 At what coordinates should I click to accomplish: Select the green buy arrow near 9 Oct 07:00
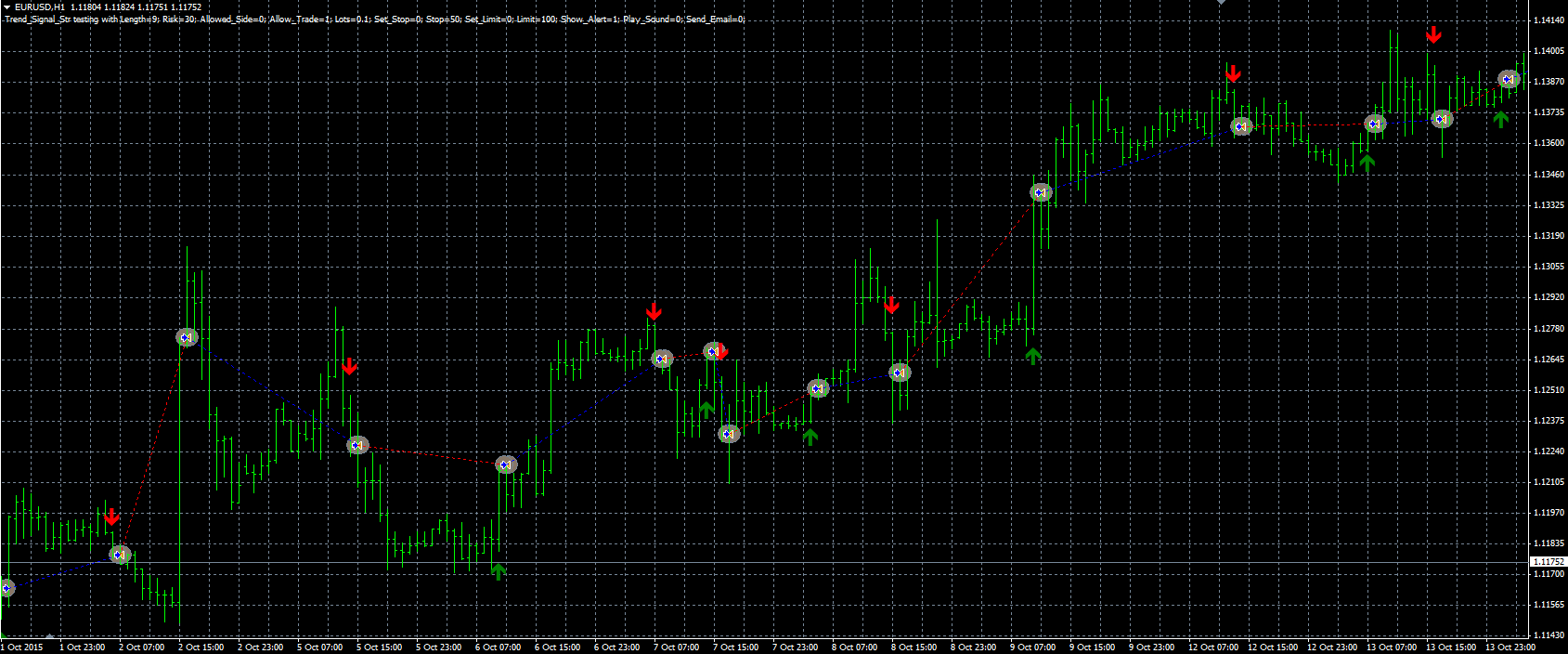point(1033,355)
